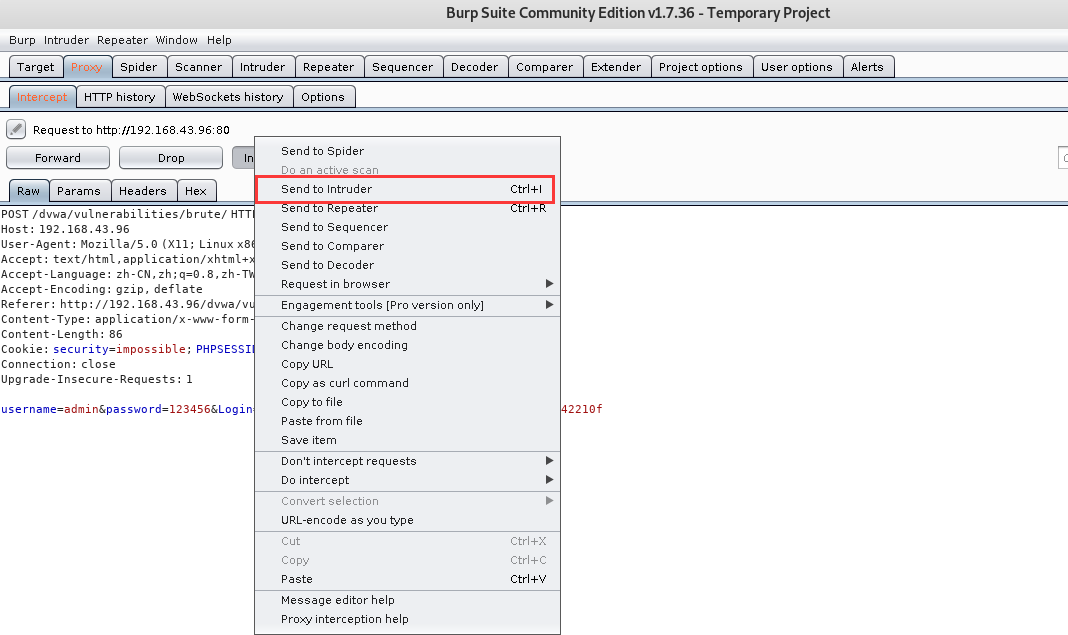This screenshot has height=635, width=1068.
Task: Select the Hex message view tab
Action: 195,191
